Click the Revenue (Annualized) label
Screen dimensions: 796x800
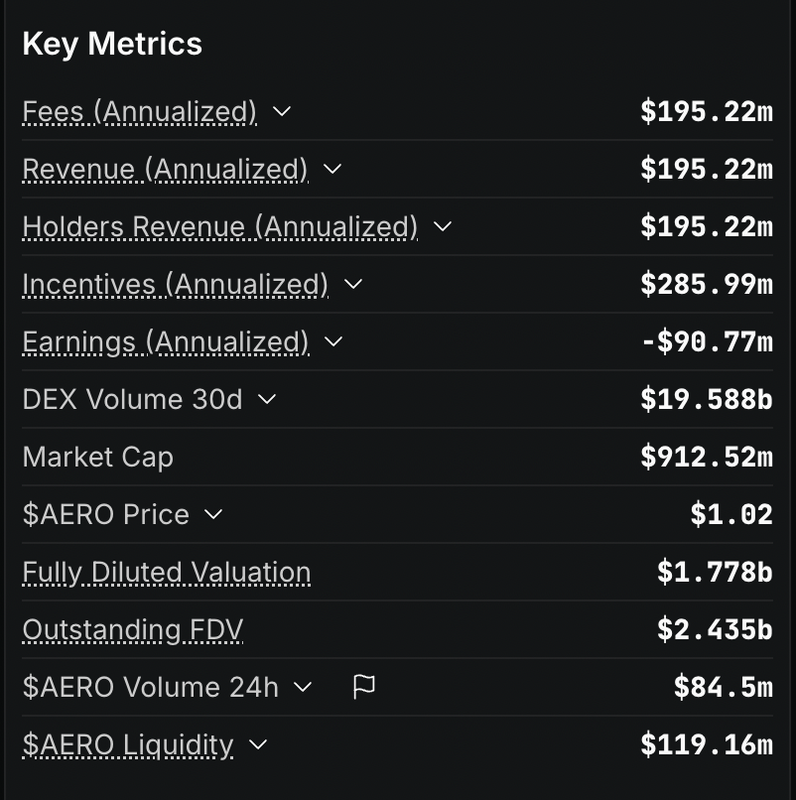click(165, 169)
